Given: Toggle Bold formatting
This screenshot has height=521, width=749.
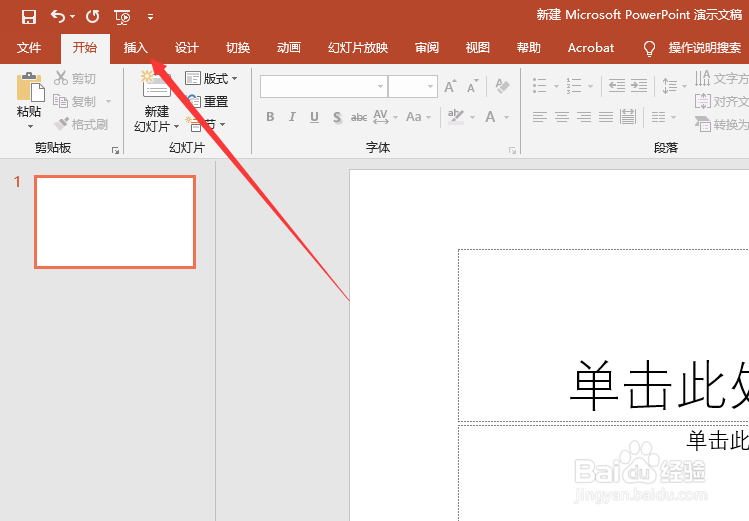Looking at the screenshot, I should tap(270, 117).
